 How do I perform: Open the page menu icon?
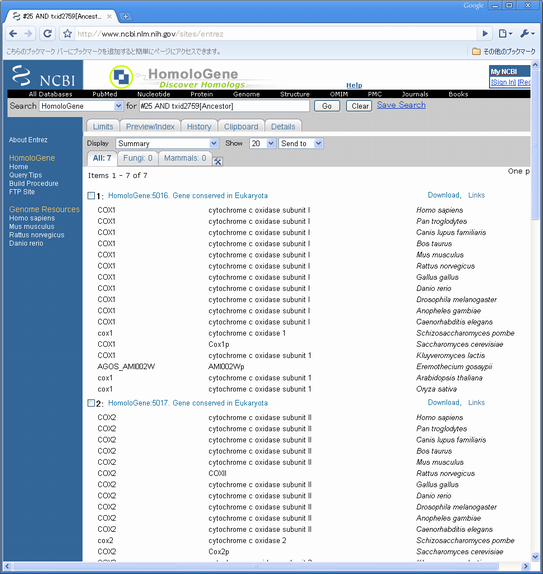click(x=505, y=34)
